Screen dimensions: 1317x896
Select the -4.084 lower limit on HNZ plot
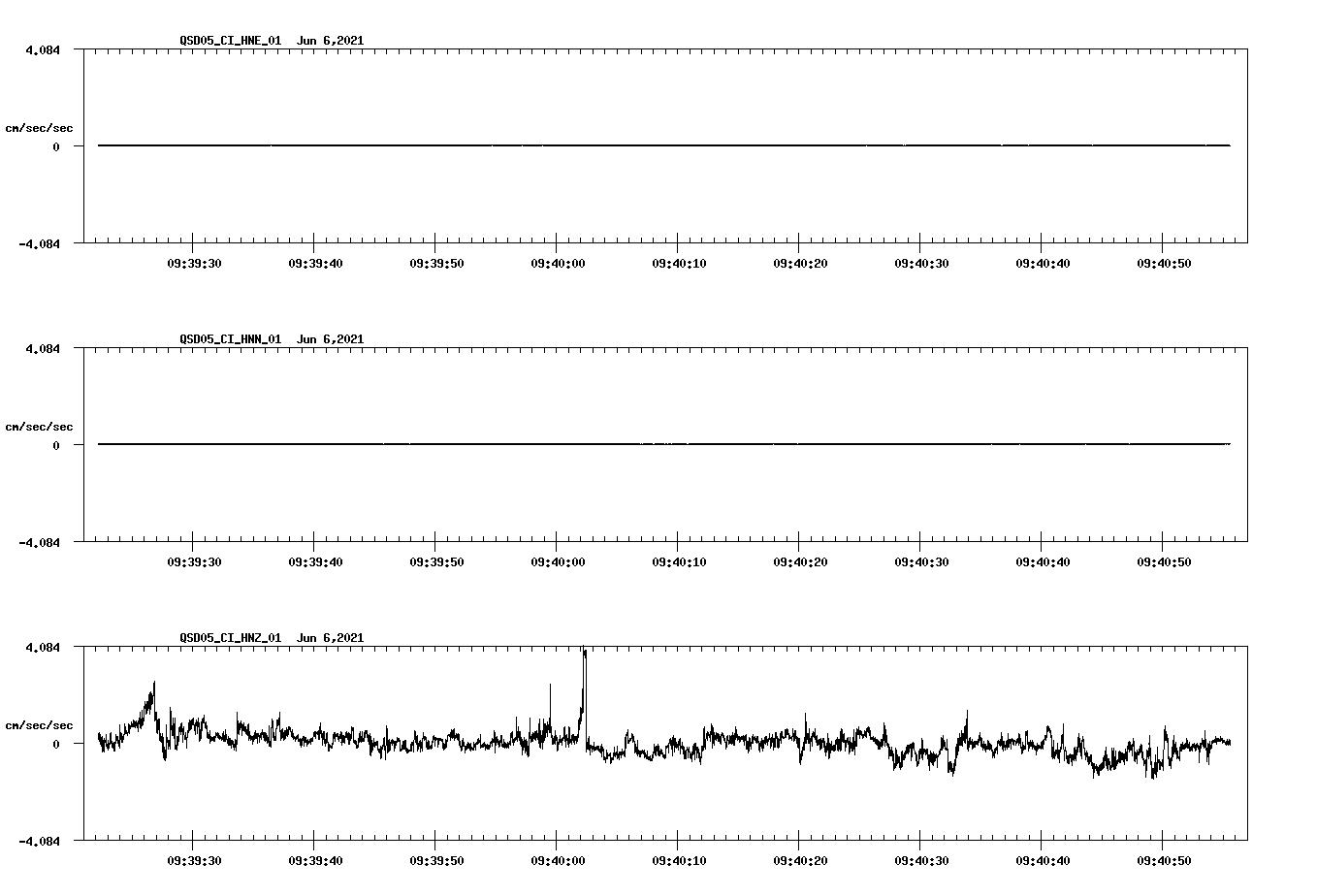[x=40, y=842]
